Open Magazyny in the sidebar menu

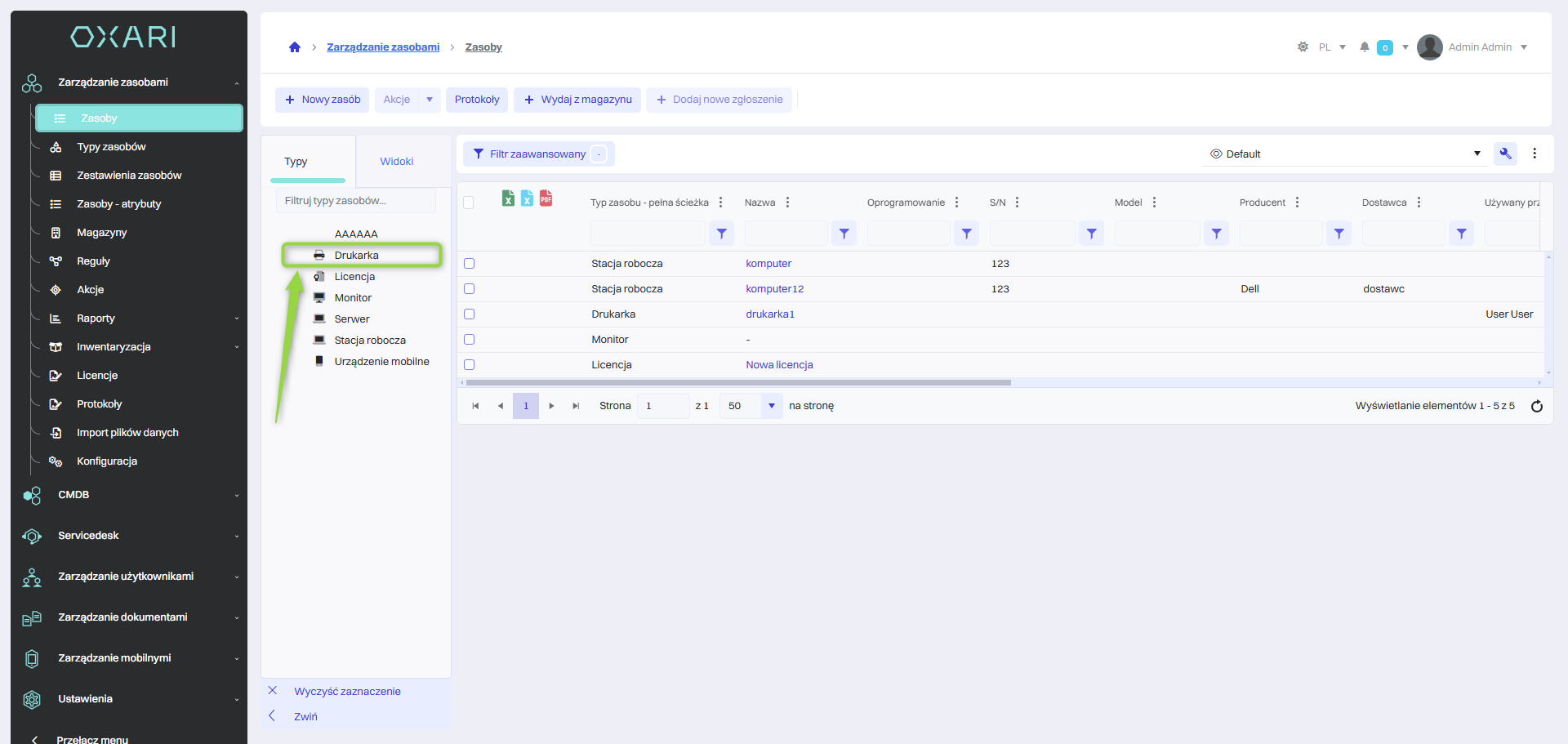click(102, 233)
